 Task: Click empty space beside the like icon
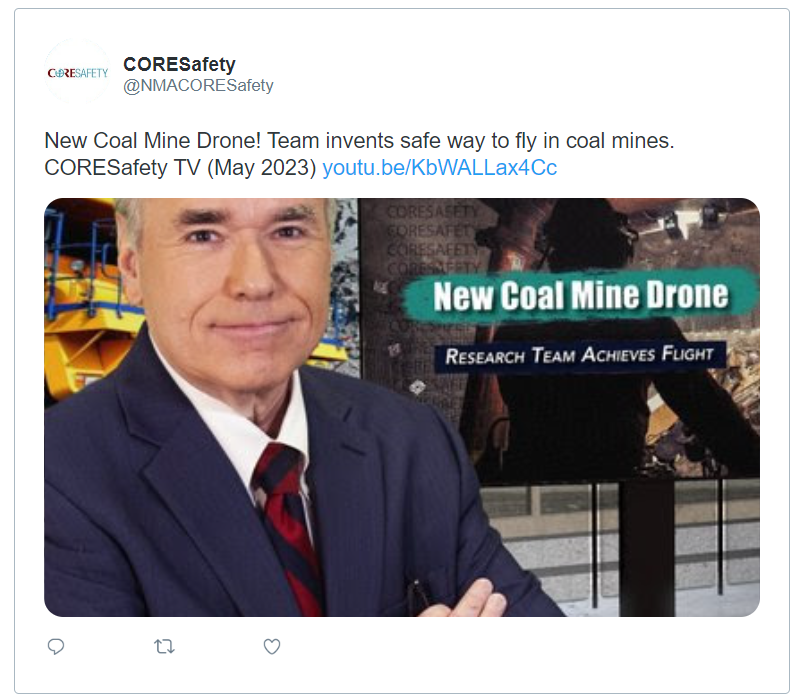tap(459, 647)
